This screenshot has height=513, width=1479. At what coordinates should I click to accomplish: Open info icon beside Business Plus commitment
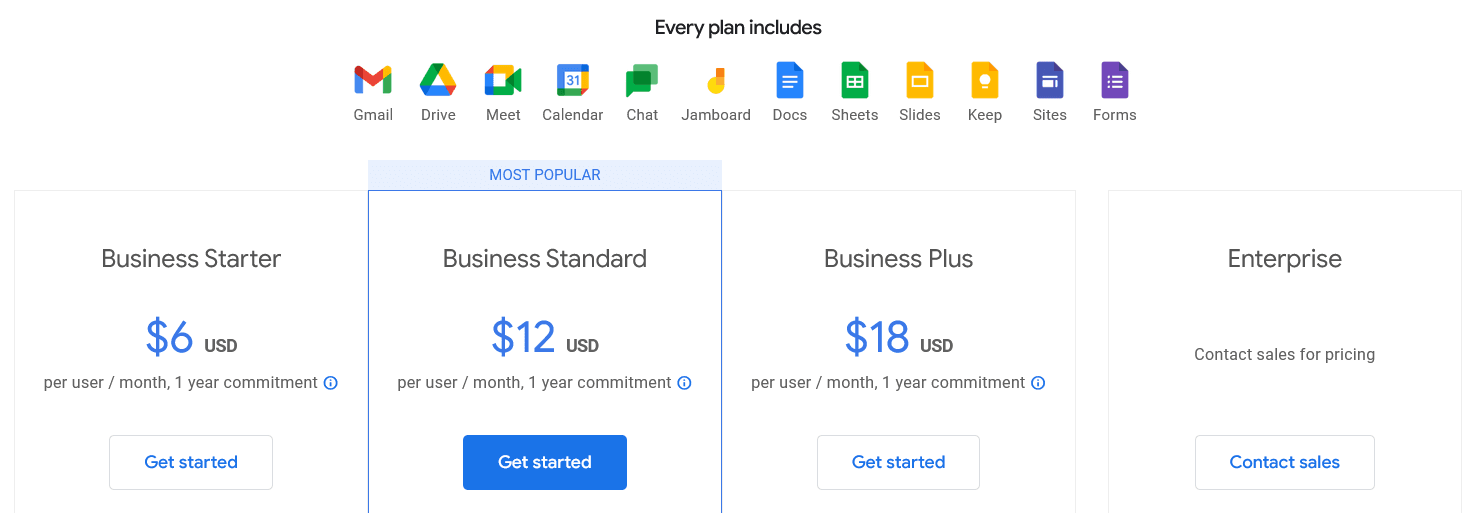tap(1038, 383)
